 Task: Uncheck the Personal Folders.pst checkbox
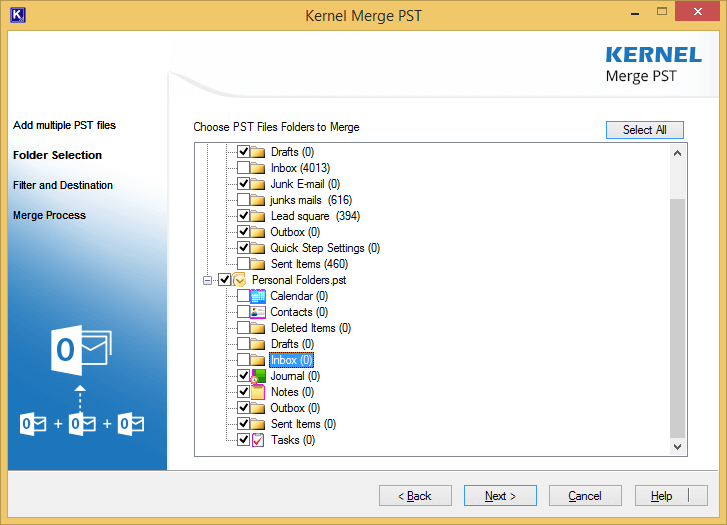click(224, 280)
